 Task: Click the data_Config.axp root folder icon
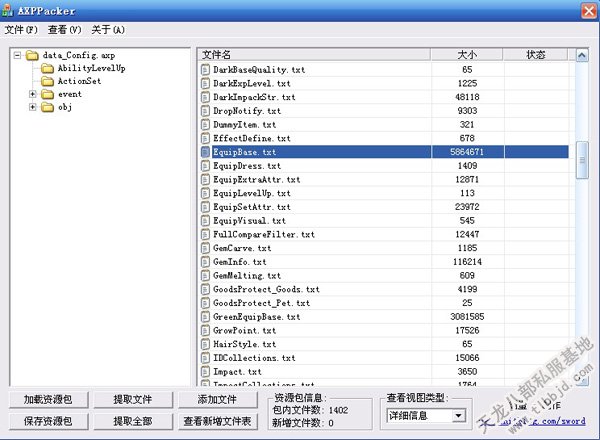32,55
